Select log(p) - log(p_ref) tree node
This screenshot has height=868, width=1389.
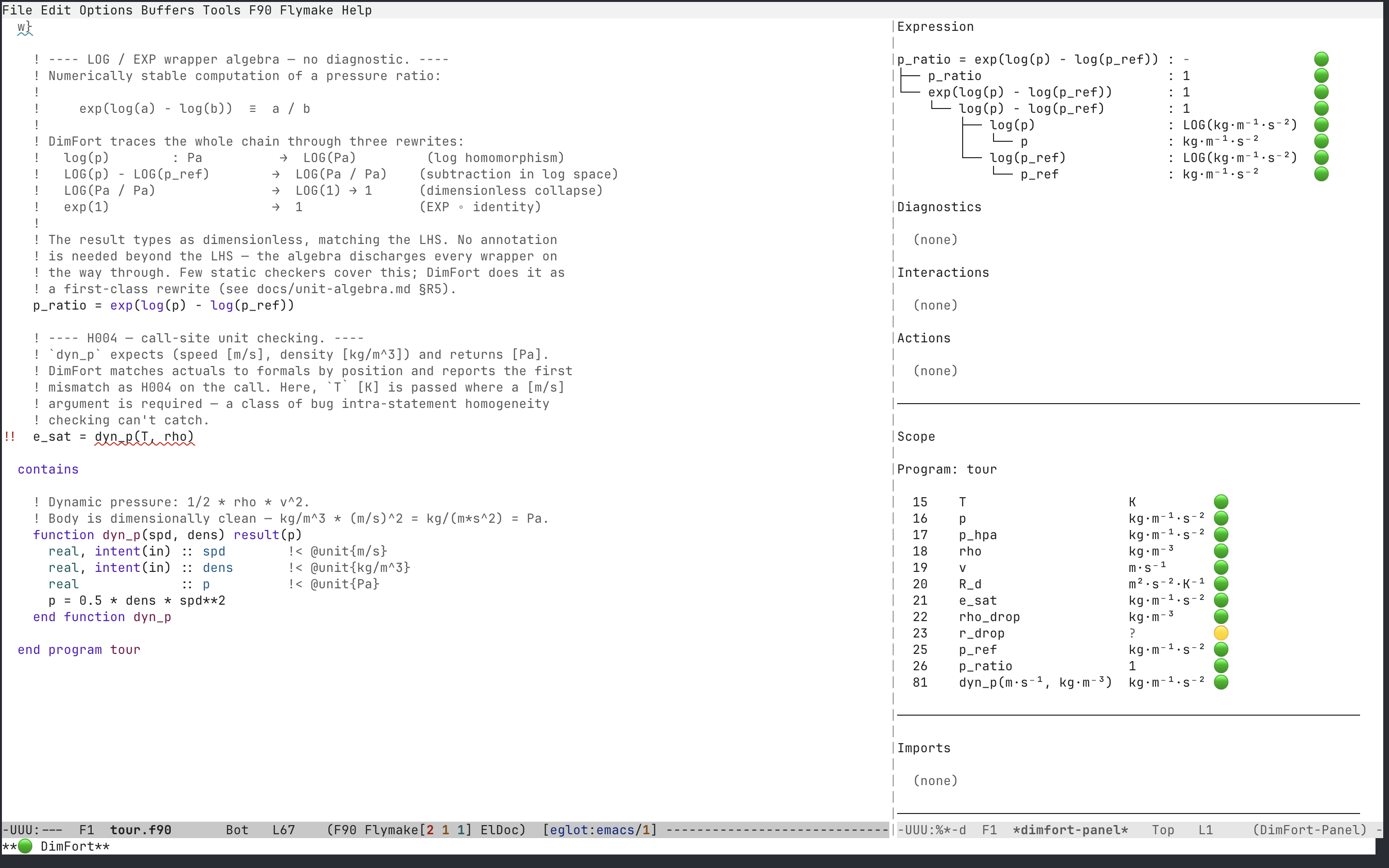(1032, 108)
